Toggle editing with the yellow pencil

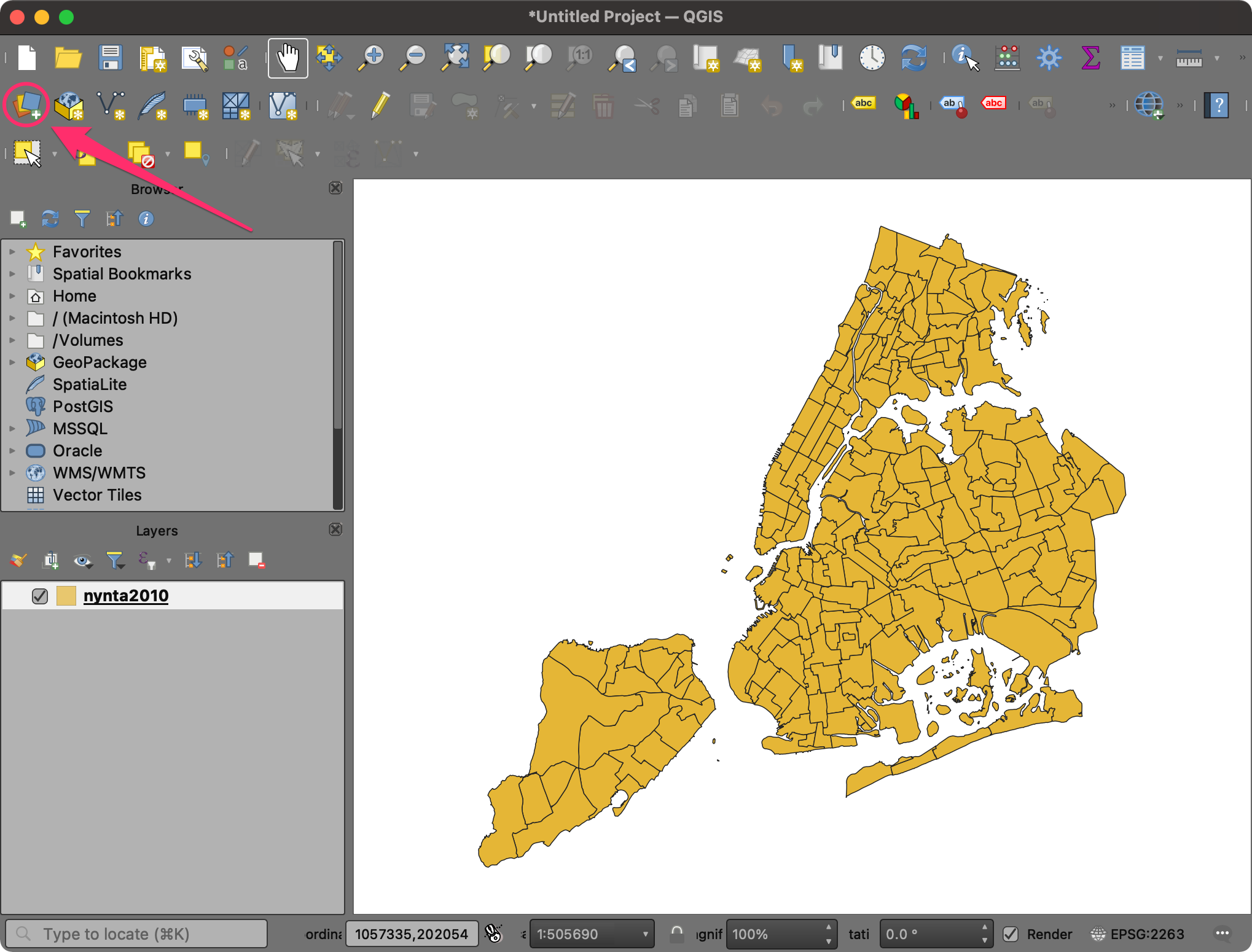(x=381, y=105)
